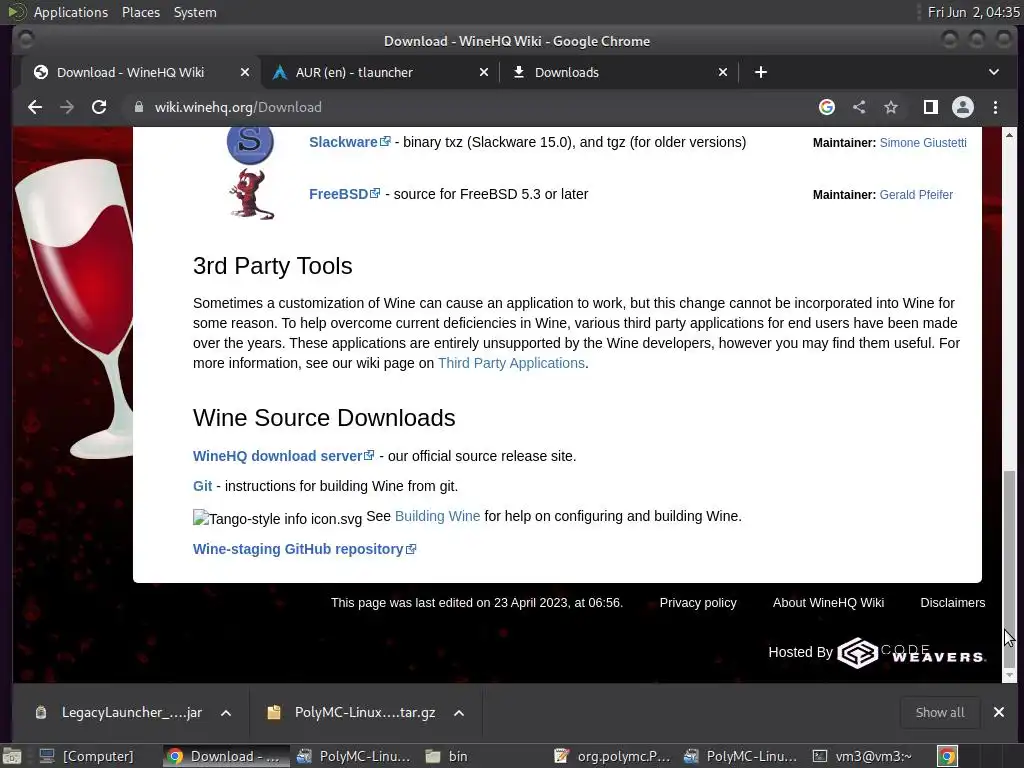Open the Disclaimers link
This screenshot has height=768, width=1024.
click(x=952, y=603)
